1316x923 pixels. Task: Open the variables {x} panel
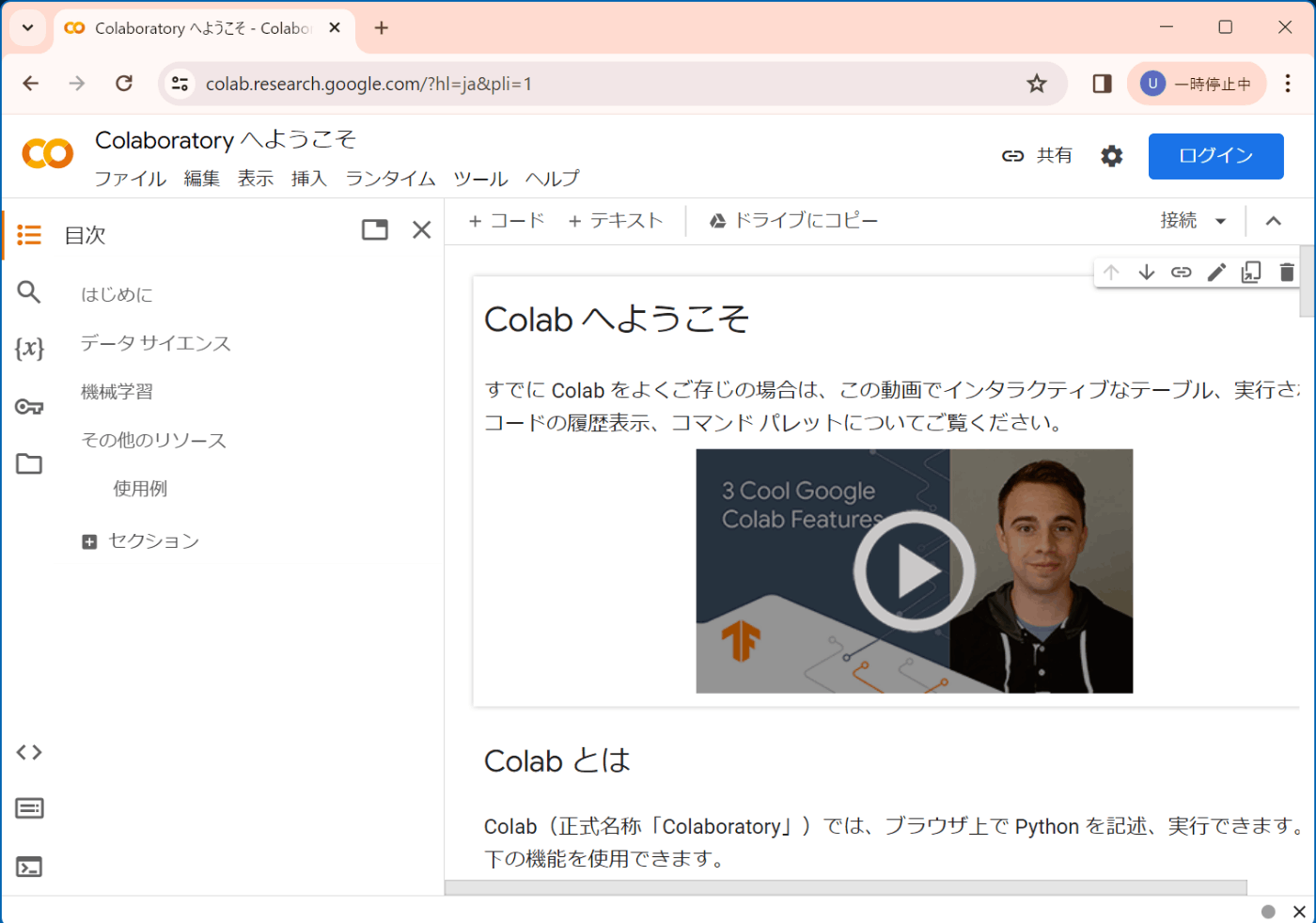click(x=29, y=349)
